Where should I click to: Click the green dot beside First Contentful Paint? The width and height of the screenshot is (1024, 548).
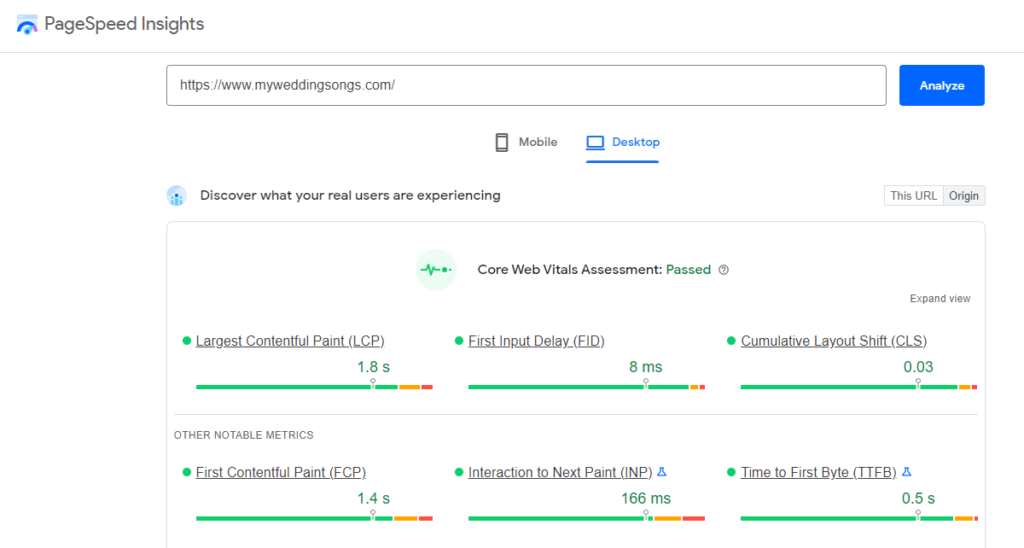187,472
